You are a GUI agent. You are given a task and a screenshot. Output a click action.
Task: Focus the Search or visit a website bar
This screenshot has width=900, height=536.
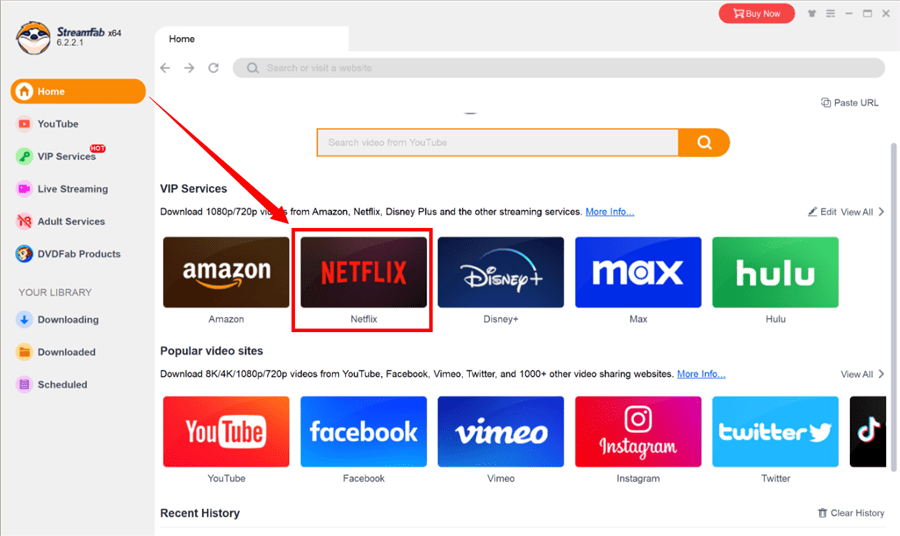[x=558, y=68]
